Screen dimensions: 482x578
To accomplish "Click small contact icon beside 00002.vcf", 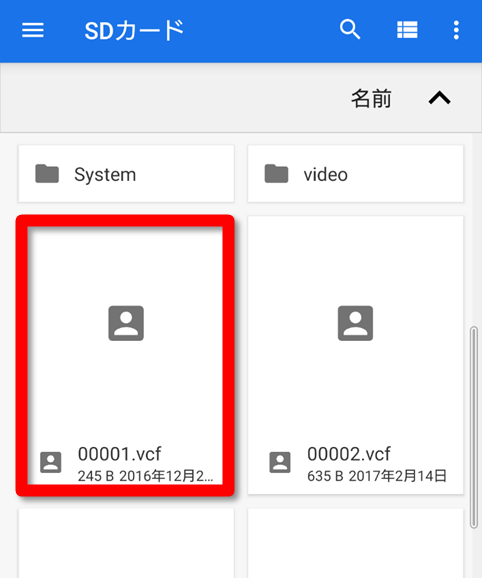I will coord(280,462).
